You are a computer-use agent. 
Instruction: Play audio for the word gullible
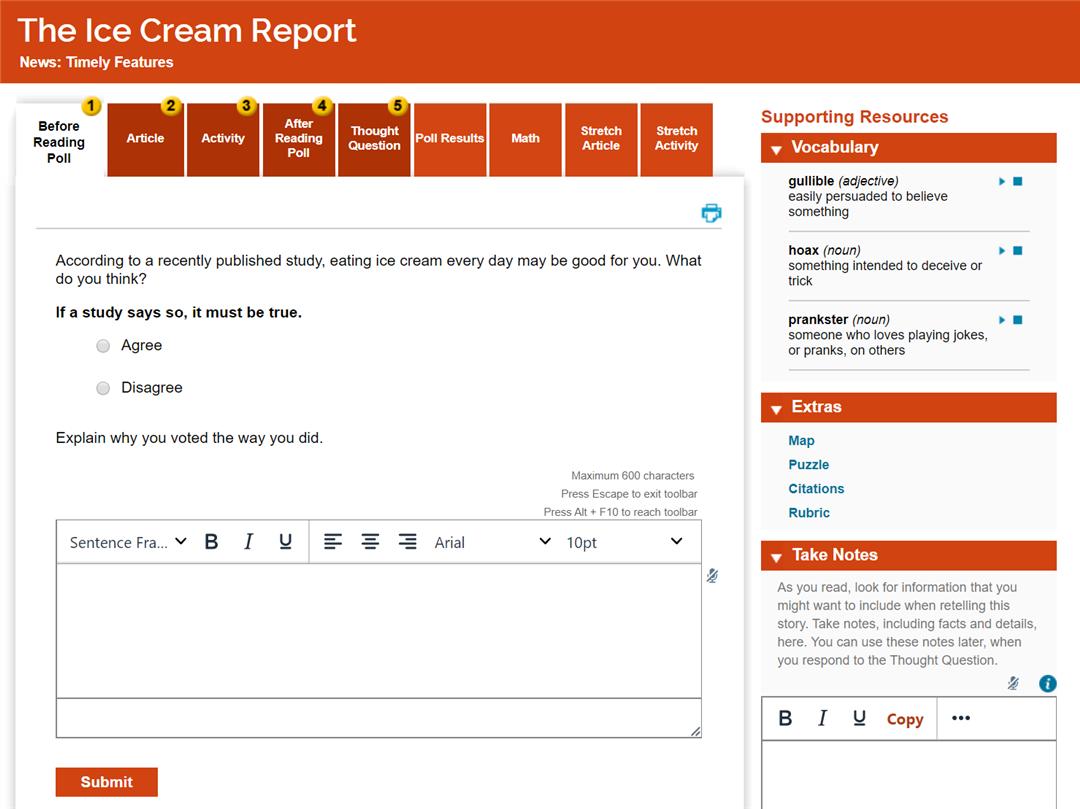pos(1002,182)
